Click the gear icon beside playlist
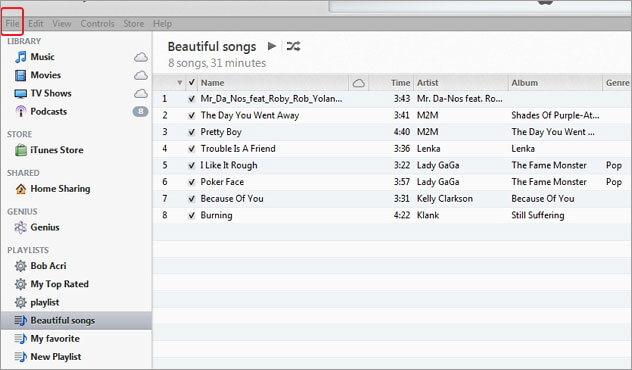 [x=21, y=302]
